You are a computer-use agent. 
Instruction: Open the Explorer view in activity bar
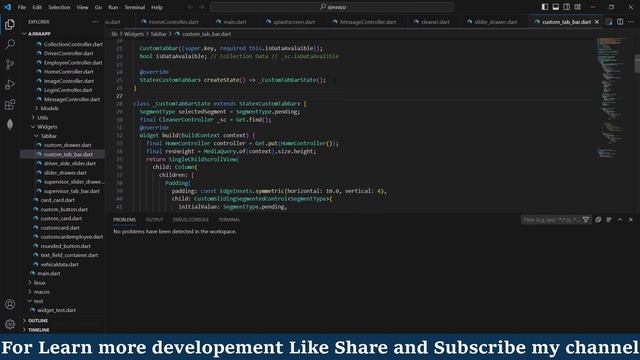(10, 25)
